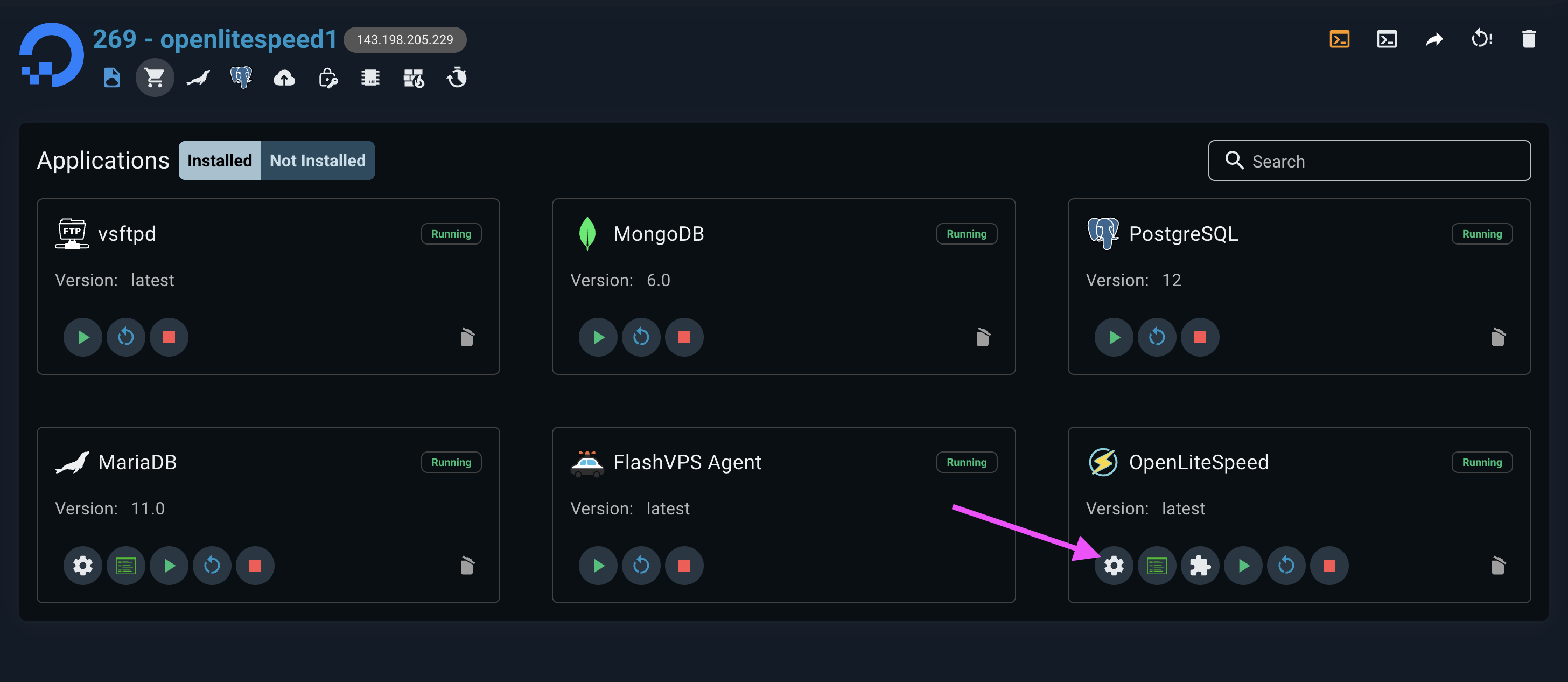Open the cloud upload backup icon
Viewport: 1568px width, 682px height.
coord(284,78)
